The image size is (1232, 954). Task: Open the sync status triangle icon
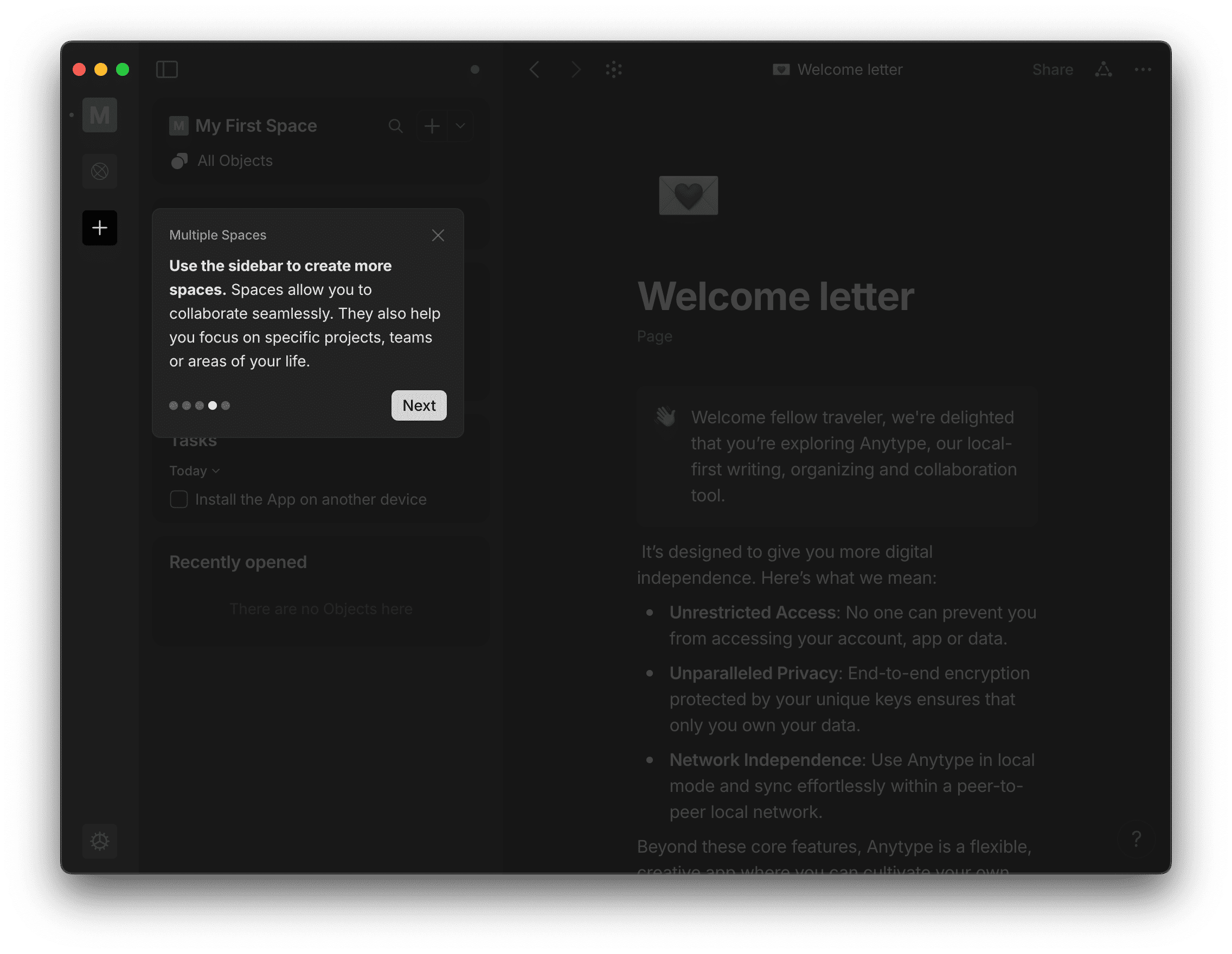coord(1103,69)
